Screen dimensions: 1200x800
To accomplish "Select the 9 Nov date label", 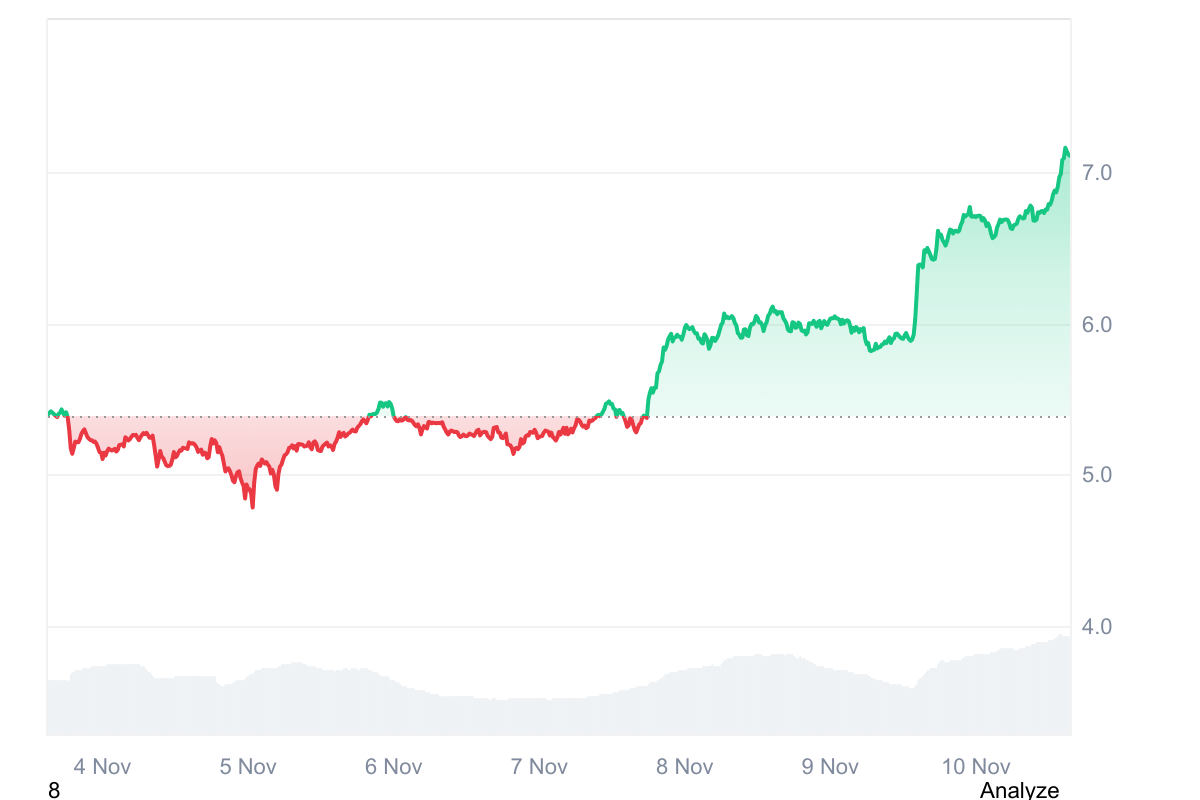I will 831,767.
